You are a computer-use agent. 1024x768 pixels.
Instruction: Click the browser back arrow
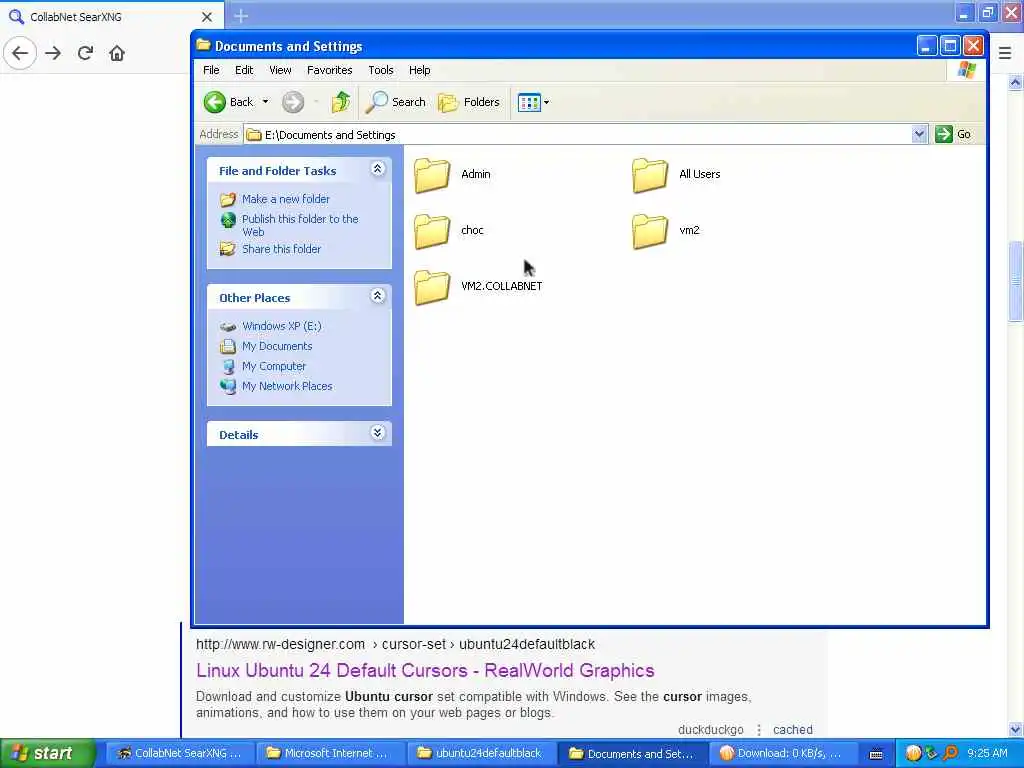point(20,53)
